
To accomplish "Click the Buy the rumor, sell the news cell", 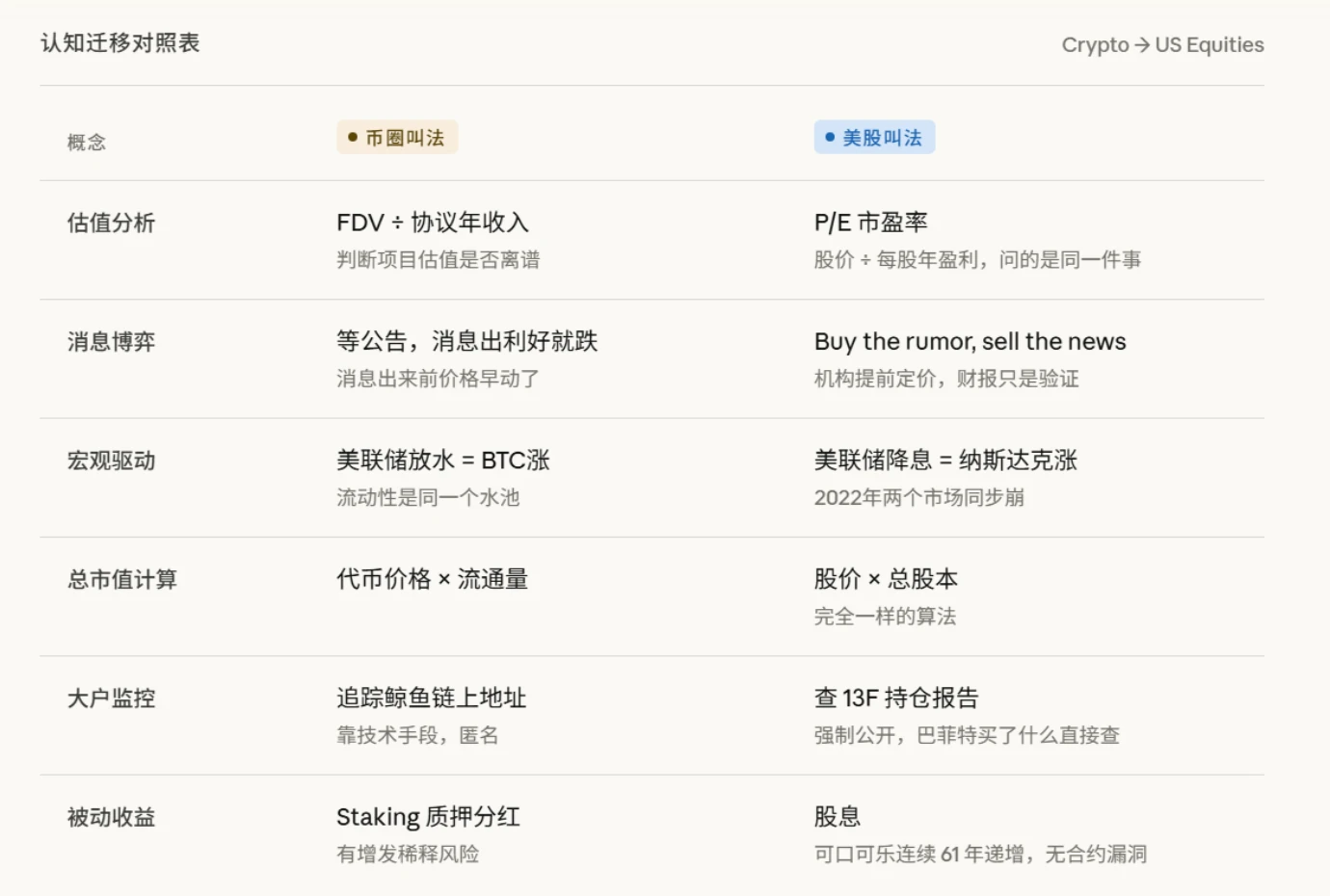I will point(970,341).
